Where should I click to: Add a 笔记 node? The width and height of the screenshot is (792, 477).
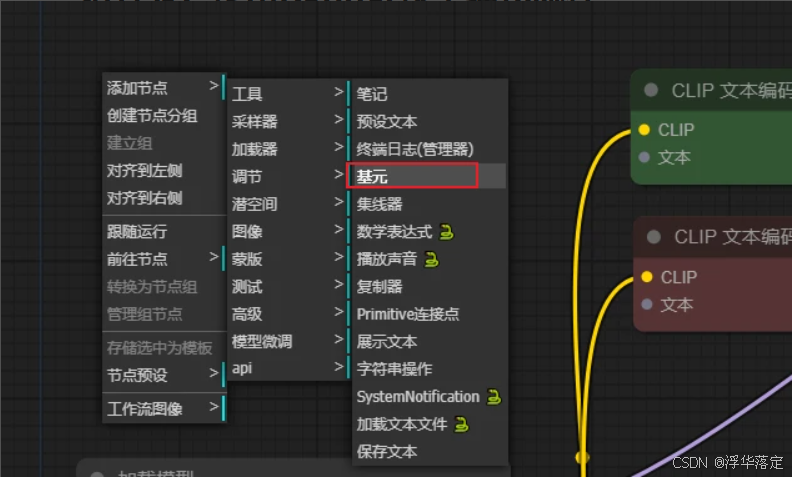tap(429, 93)
